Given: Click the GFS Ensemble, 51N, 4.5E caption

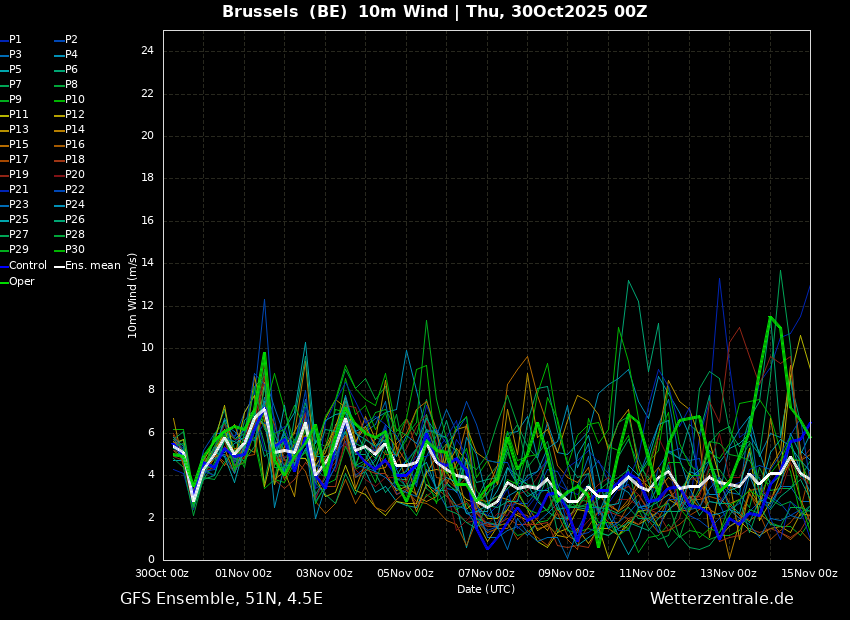Looking at the screenshot, I should click(x=221, y=599).
